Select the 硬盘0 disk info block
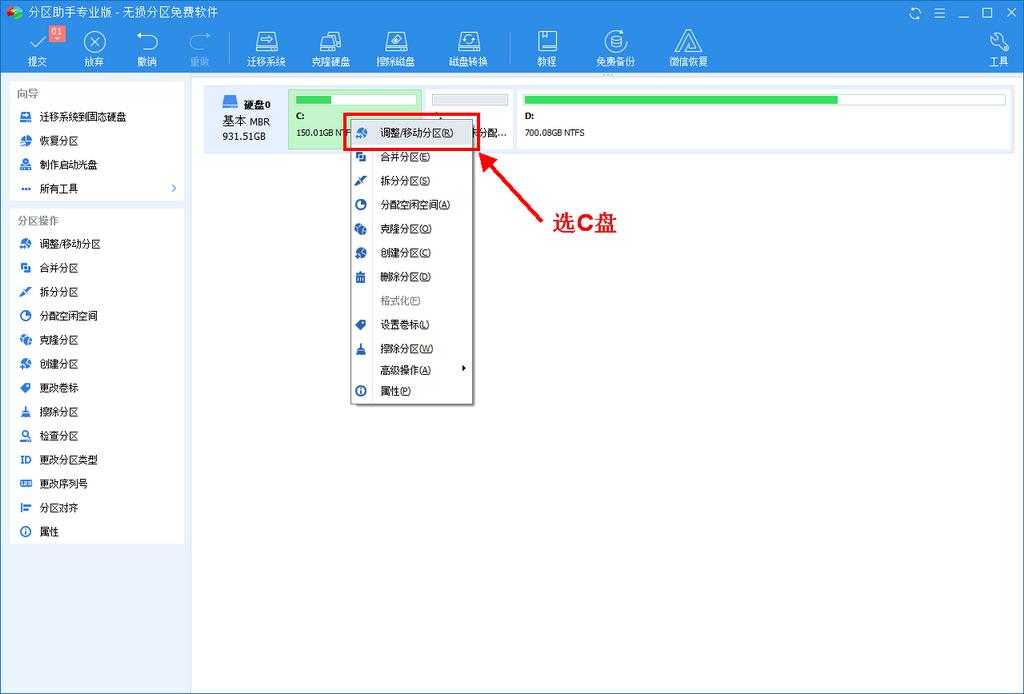Image resolution: width=1024 pixels, height=694 pixels. tap(245, 119)
